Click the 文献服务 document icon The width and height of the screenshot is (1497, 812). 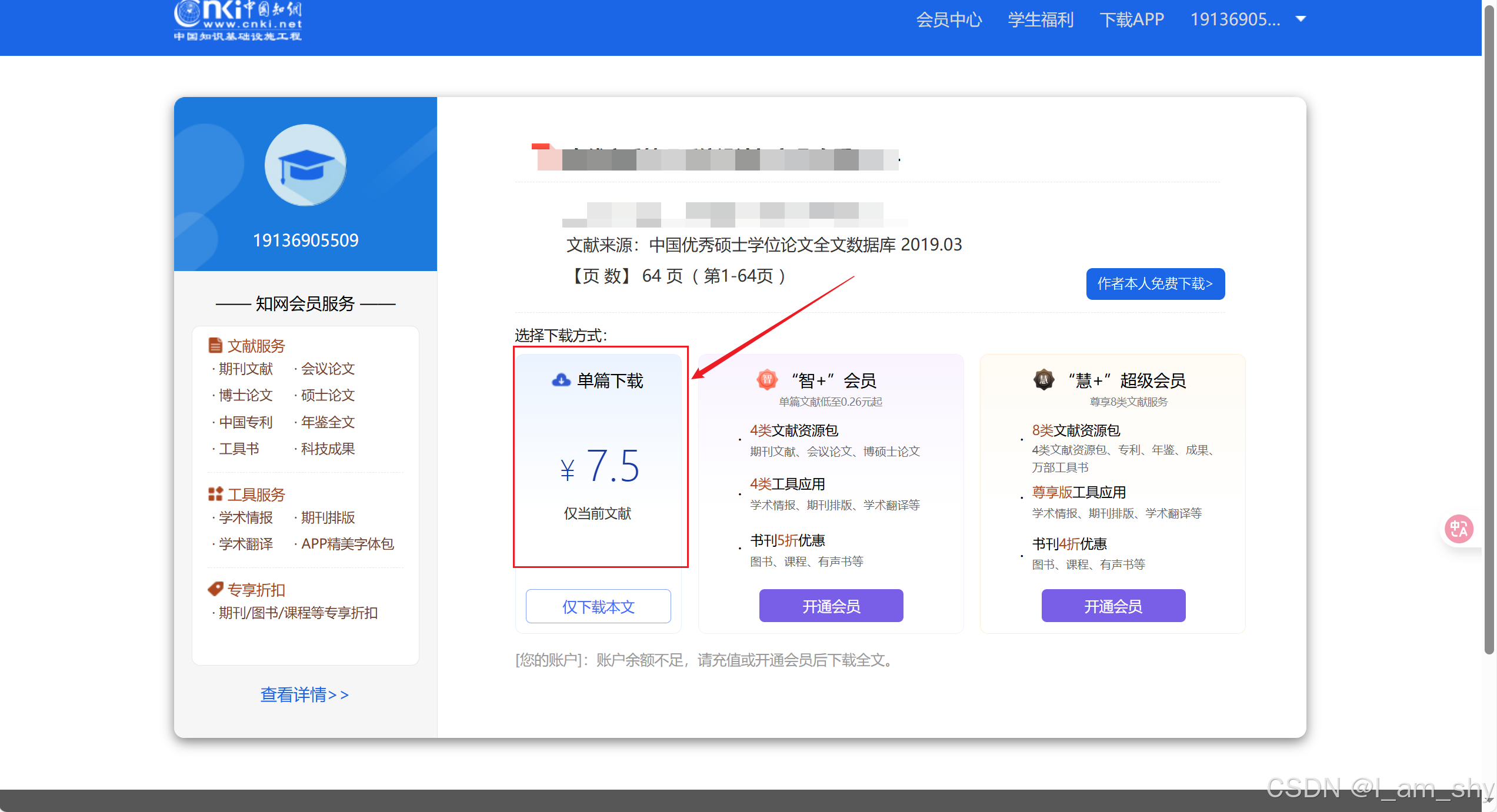pos(215,346)
